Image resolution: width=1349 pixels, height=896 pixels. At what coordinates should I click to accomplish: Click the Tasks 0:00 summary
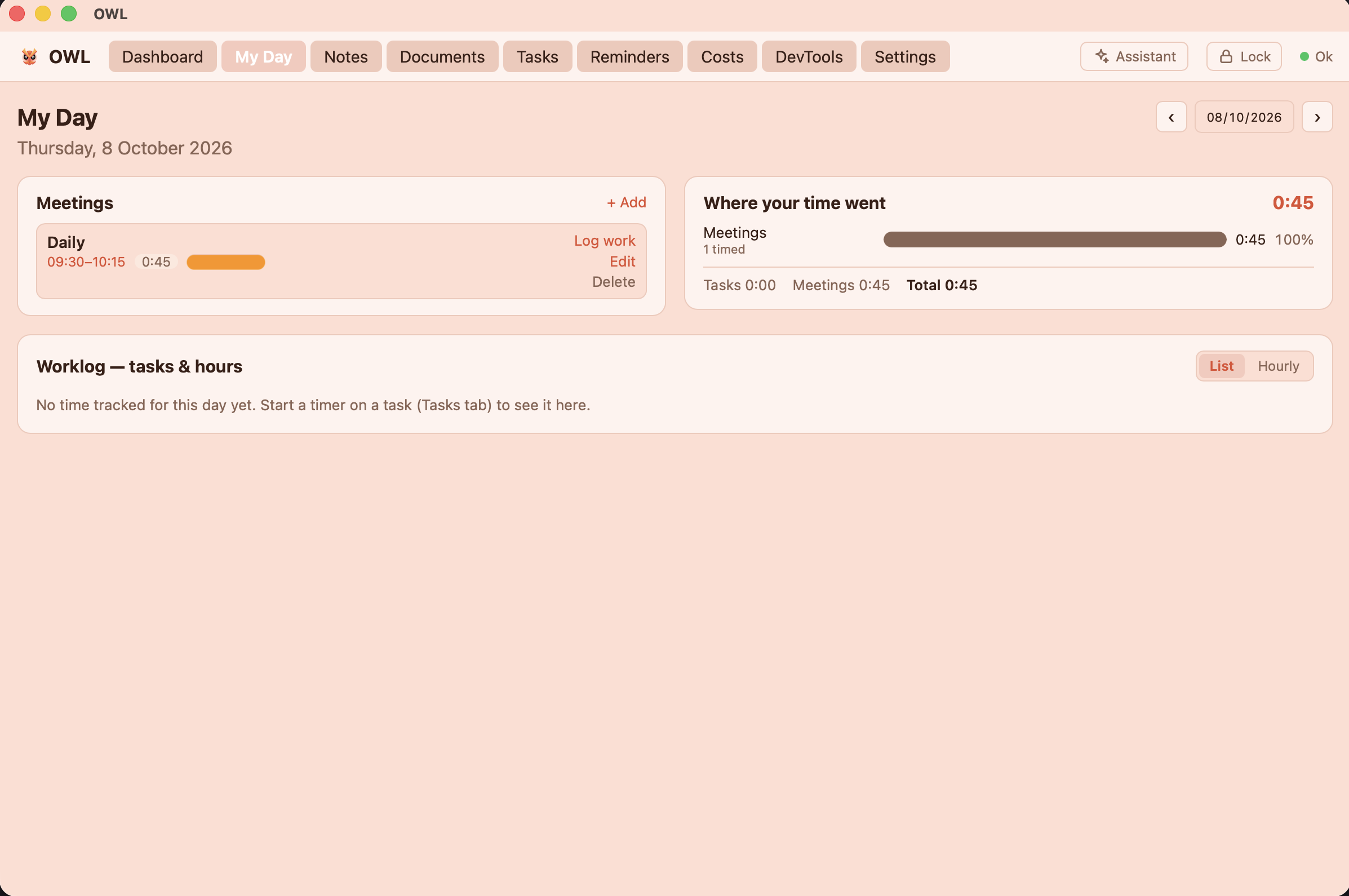(739, 285)
